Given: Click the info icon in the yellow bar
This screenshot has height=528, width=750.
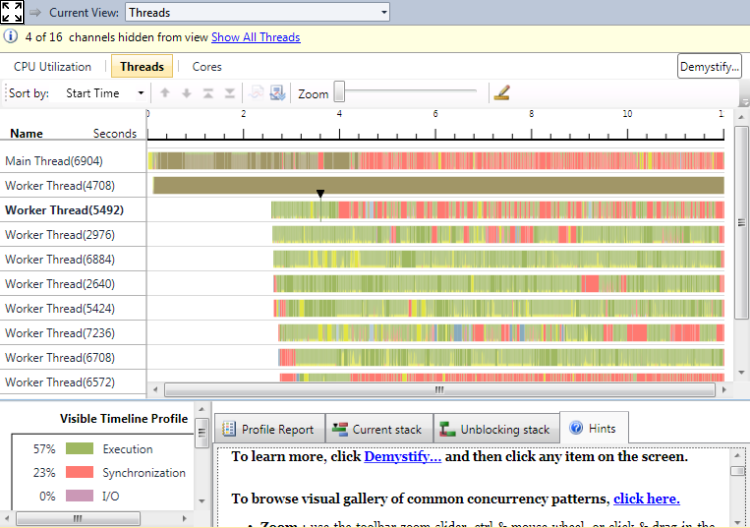Looking at the screenshot, I should click(x=11, y=36).
